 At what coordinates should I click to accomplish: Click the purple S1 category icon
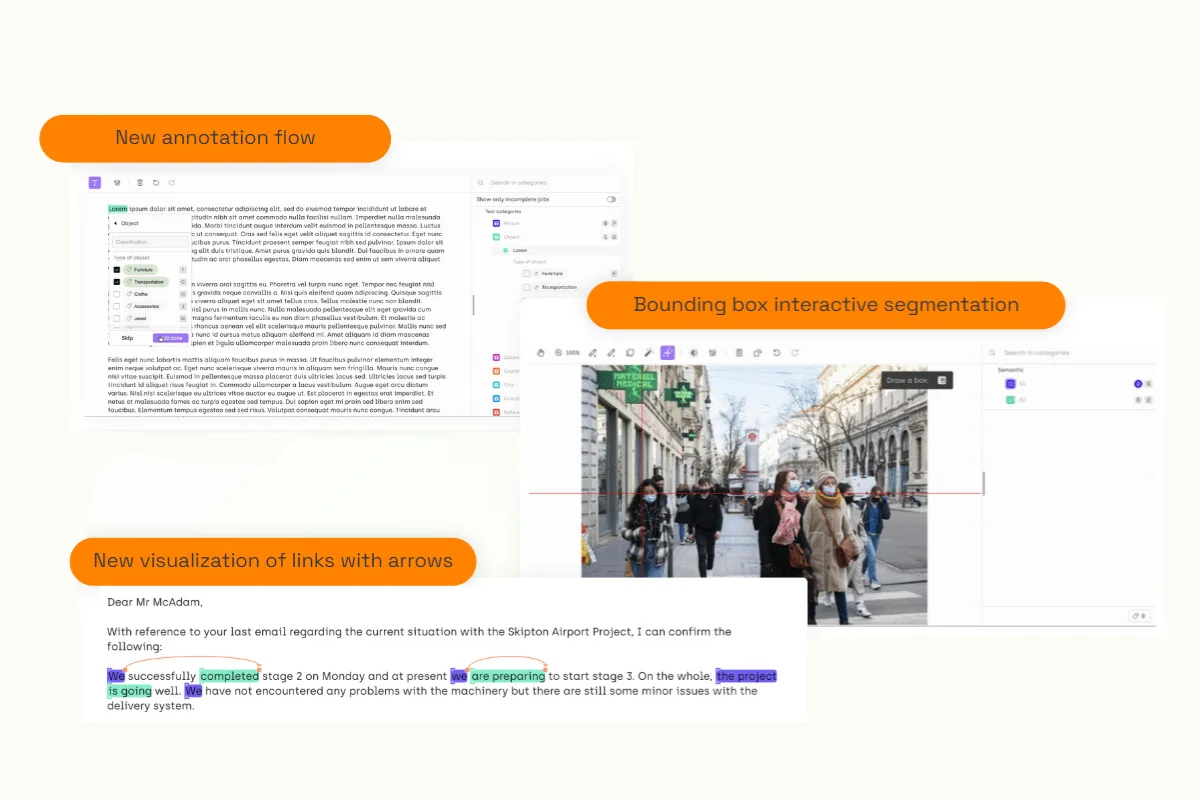pyautogui.click(x=1010, y=384)
